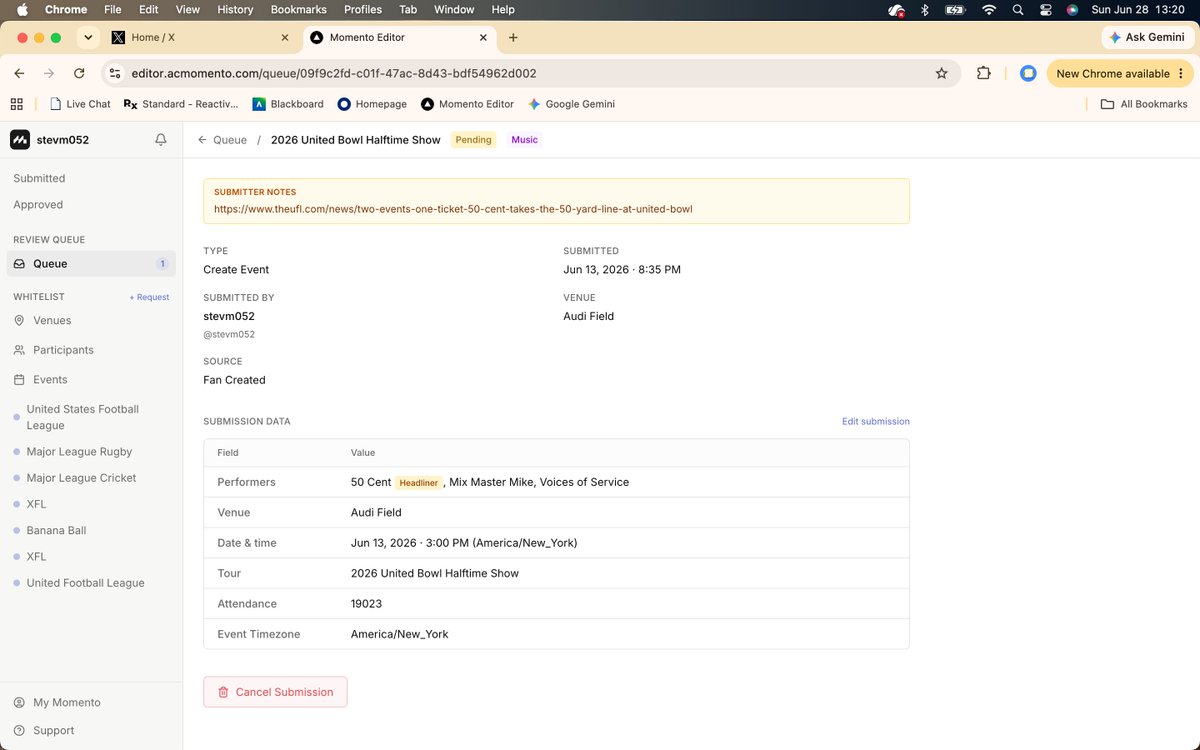Image resolution: width=1200 pixels, height=750 pixels.
Task: Click the Edit submission link
Action: pyautogui.click(x=876, y=421)
